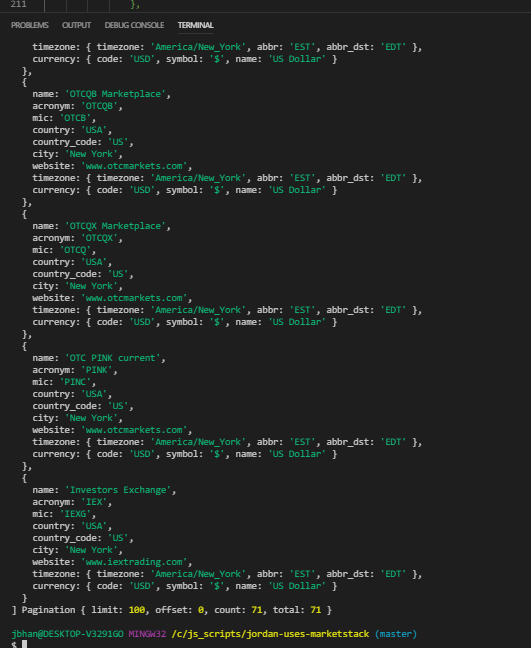Click the jordan-uses-marketstack path in prompt
The height and width of the screenshot is (648, 531).
tap(270, 634)
